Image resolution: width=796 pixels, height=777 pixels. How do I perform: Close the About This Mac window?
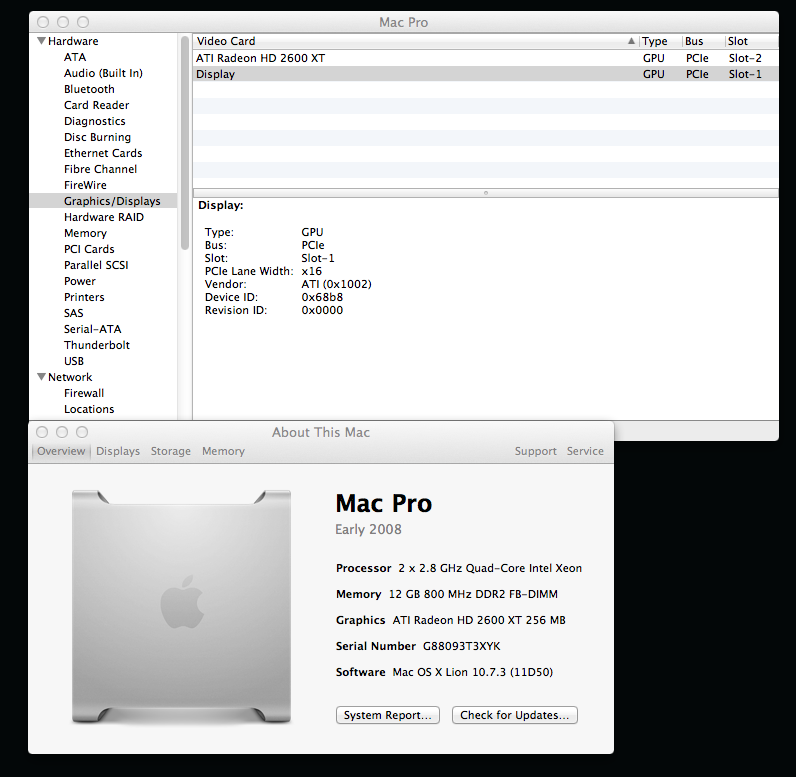tap(42, 432)
